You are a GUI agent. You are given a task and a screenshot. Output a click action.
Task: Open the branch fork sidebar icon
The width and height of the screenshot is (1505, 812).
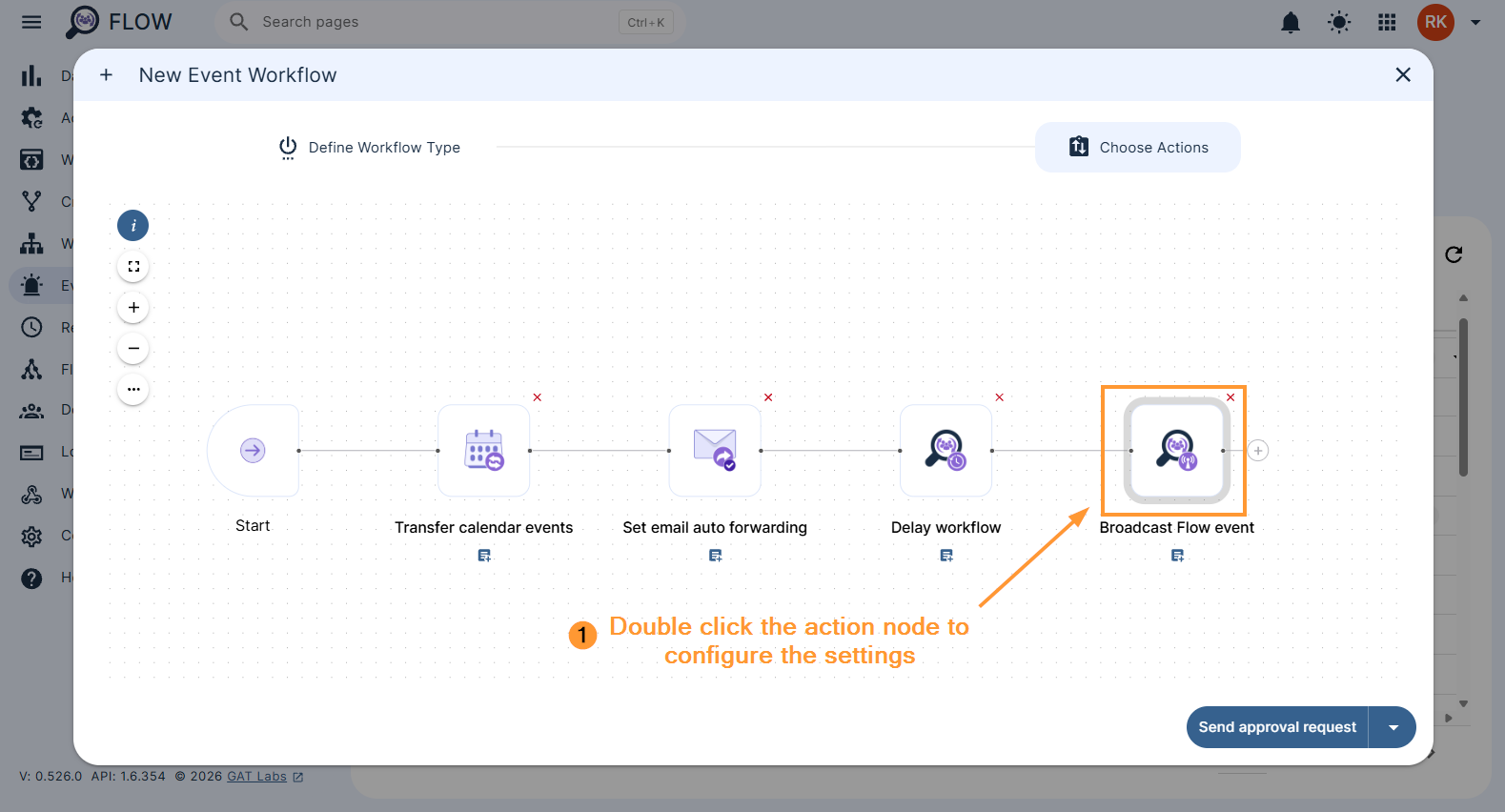coord(31,201)
